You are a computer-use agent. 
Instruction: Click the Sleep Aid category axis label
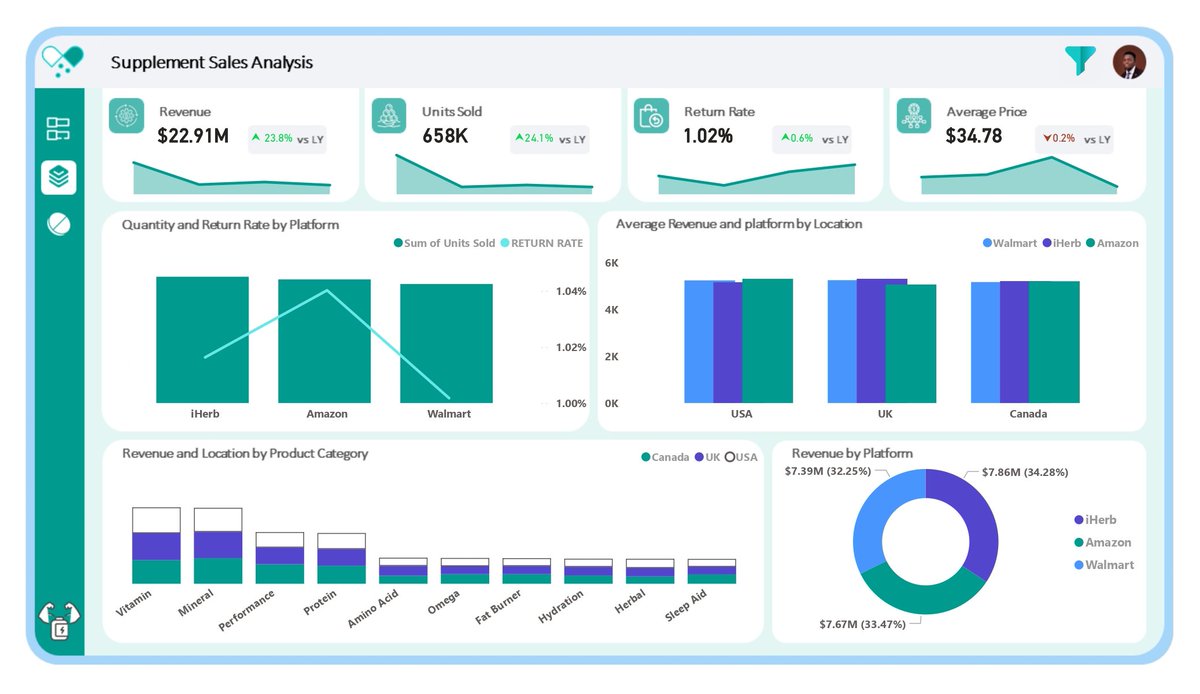[687, 605]
